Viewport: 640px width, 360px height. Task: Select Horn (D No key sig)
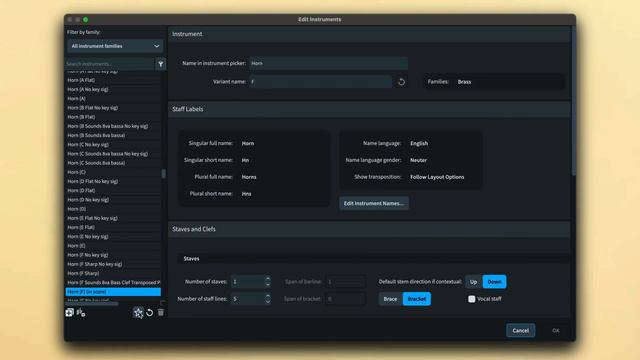pos(113,200)
